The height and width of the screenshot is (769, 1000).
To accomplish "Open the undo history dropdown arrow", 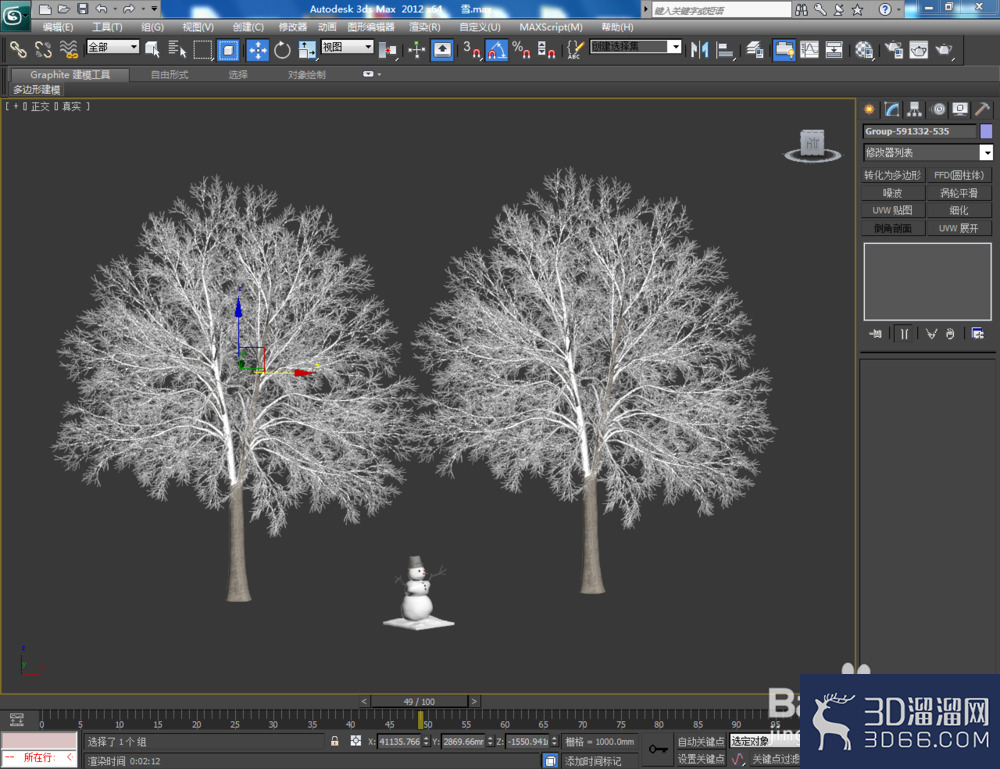I will tap(115, 9).
